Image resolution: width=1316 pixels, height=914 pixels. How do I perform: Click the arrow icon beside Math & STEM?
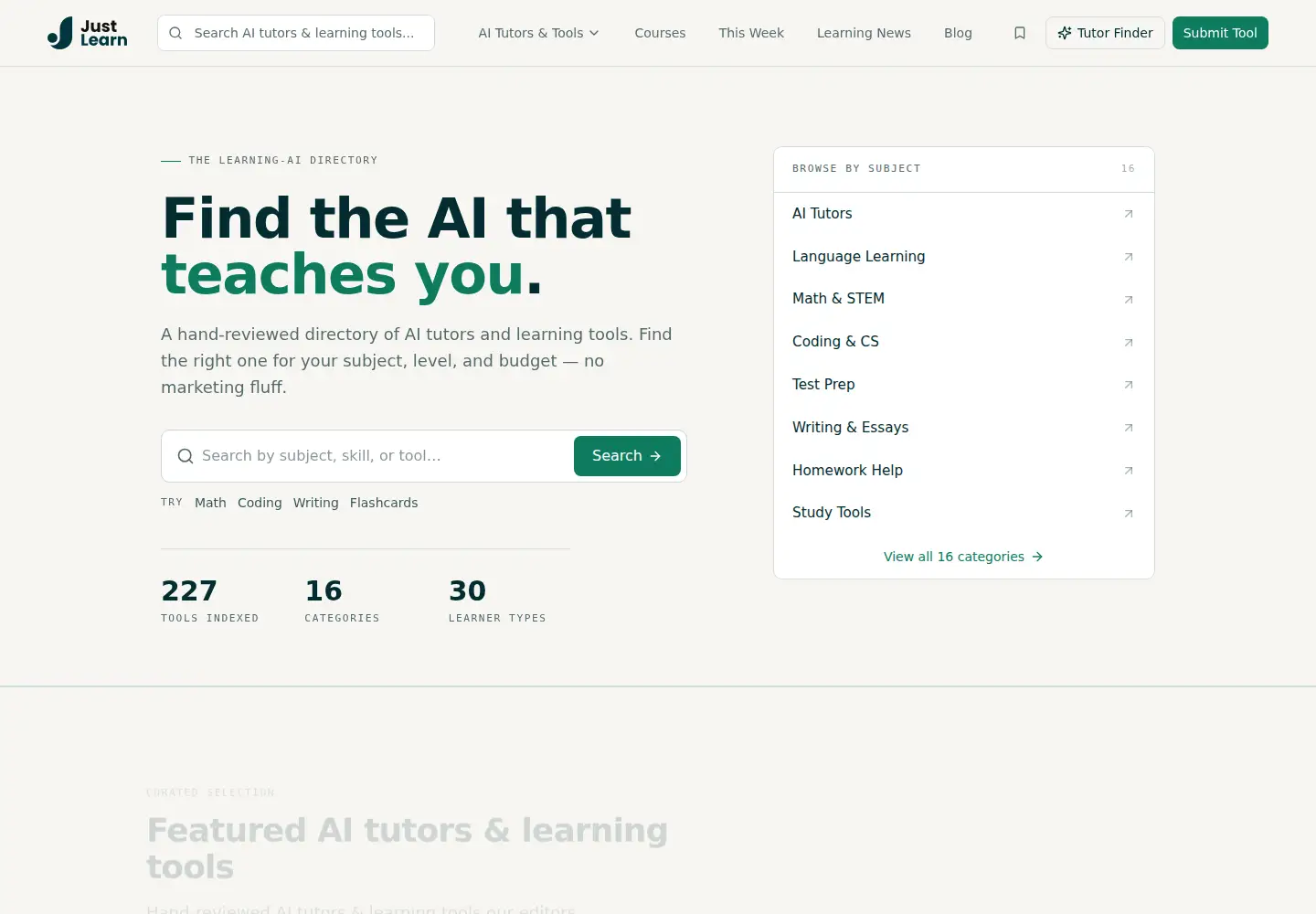(1129, 300)
